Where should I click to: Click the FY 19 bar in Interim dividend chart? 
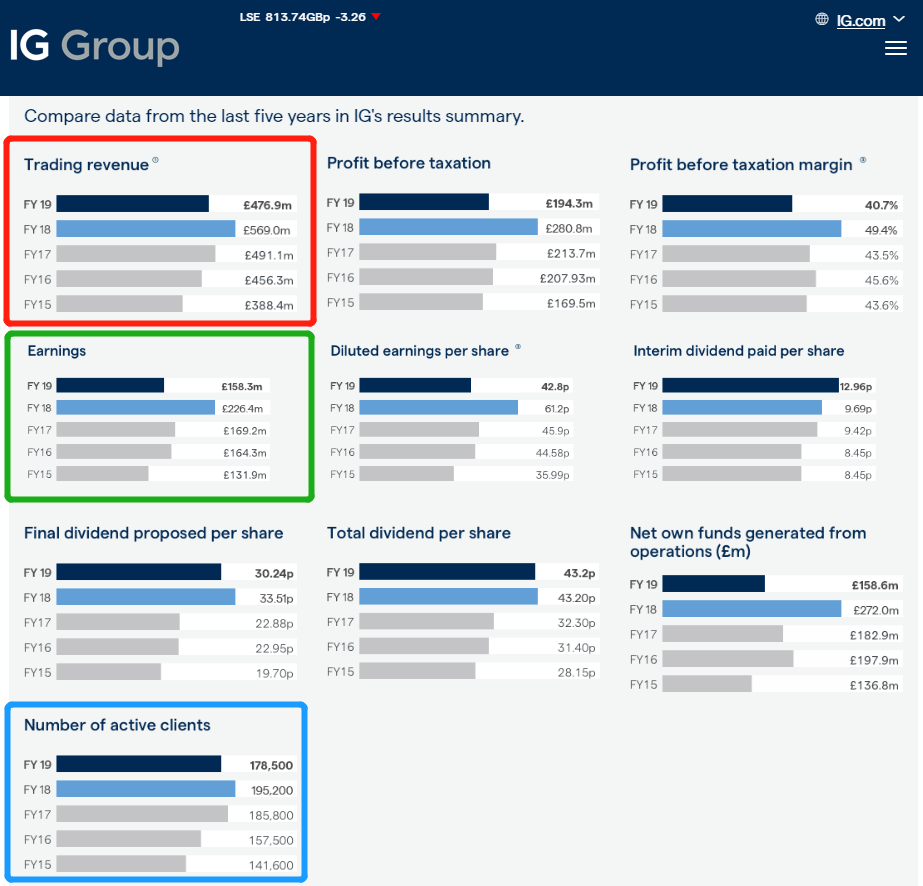(x=751, y=386)
